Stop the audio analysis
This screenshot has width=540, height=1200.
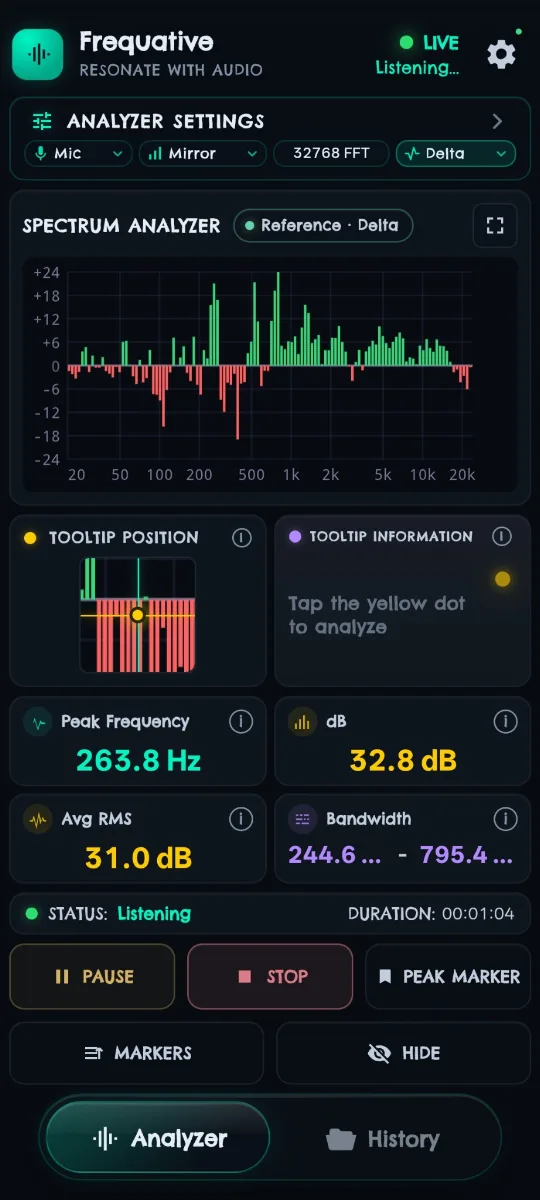pos(270,976)
